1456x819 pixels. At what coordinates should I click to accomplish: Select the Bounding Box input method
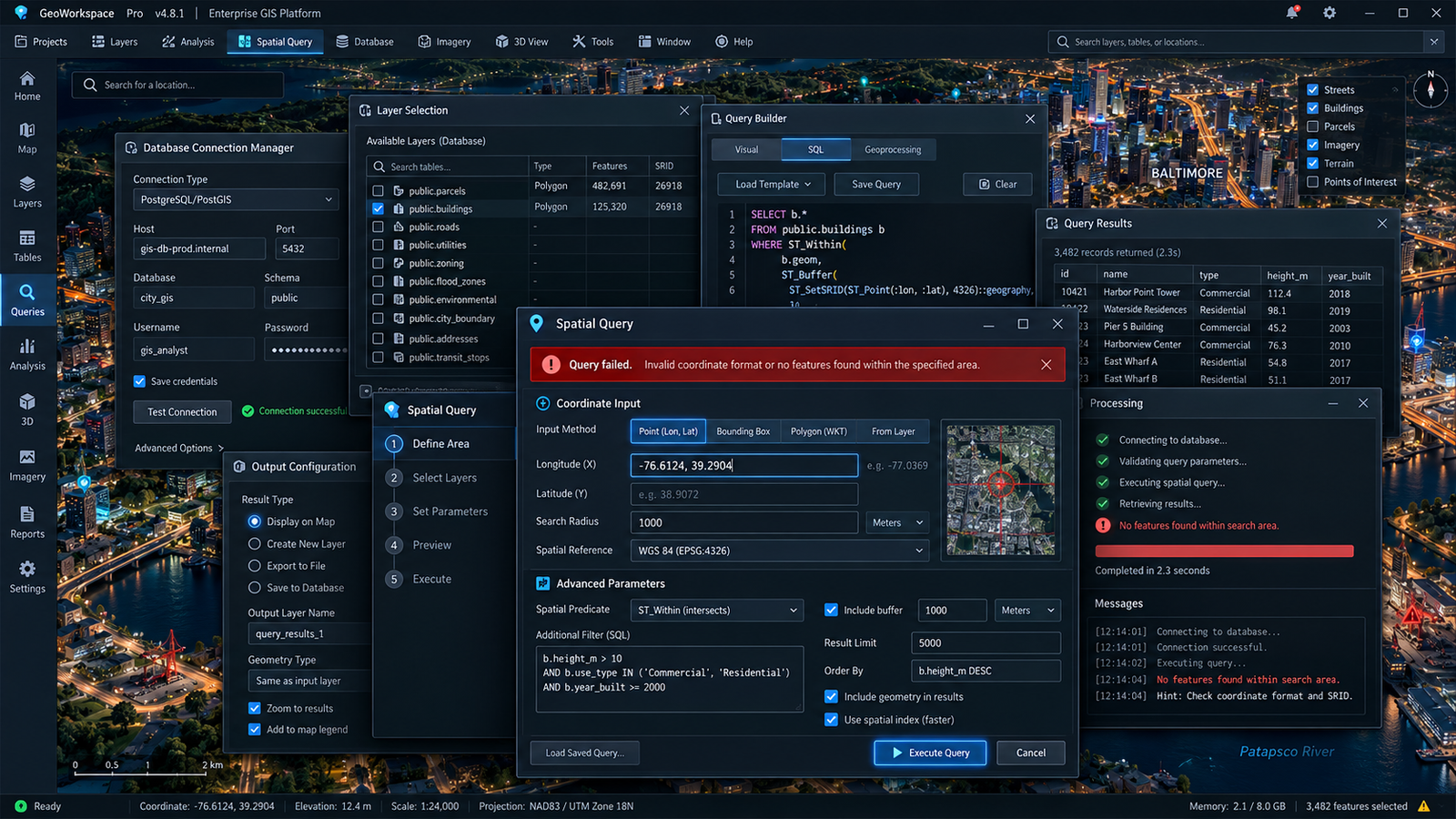(743, 431)
